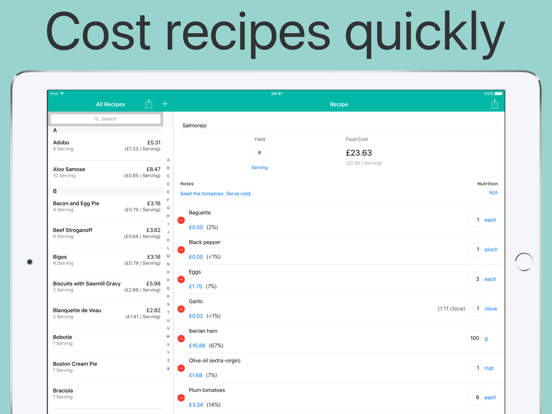Edit Iberian ham quantity 100 field

(x=474, y=338)
